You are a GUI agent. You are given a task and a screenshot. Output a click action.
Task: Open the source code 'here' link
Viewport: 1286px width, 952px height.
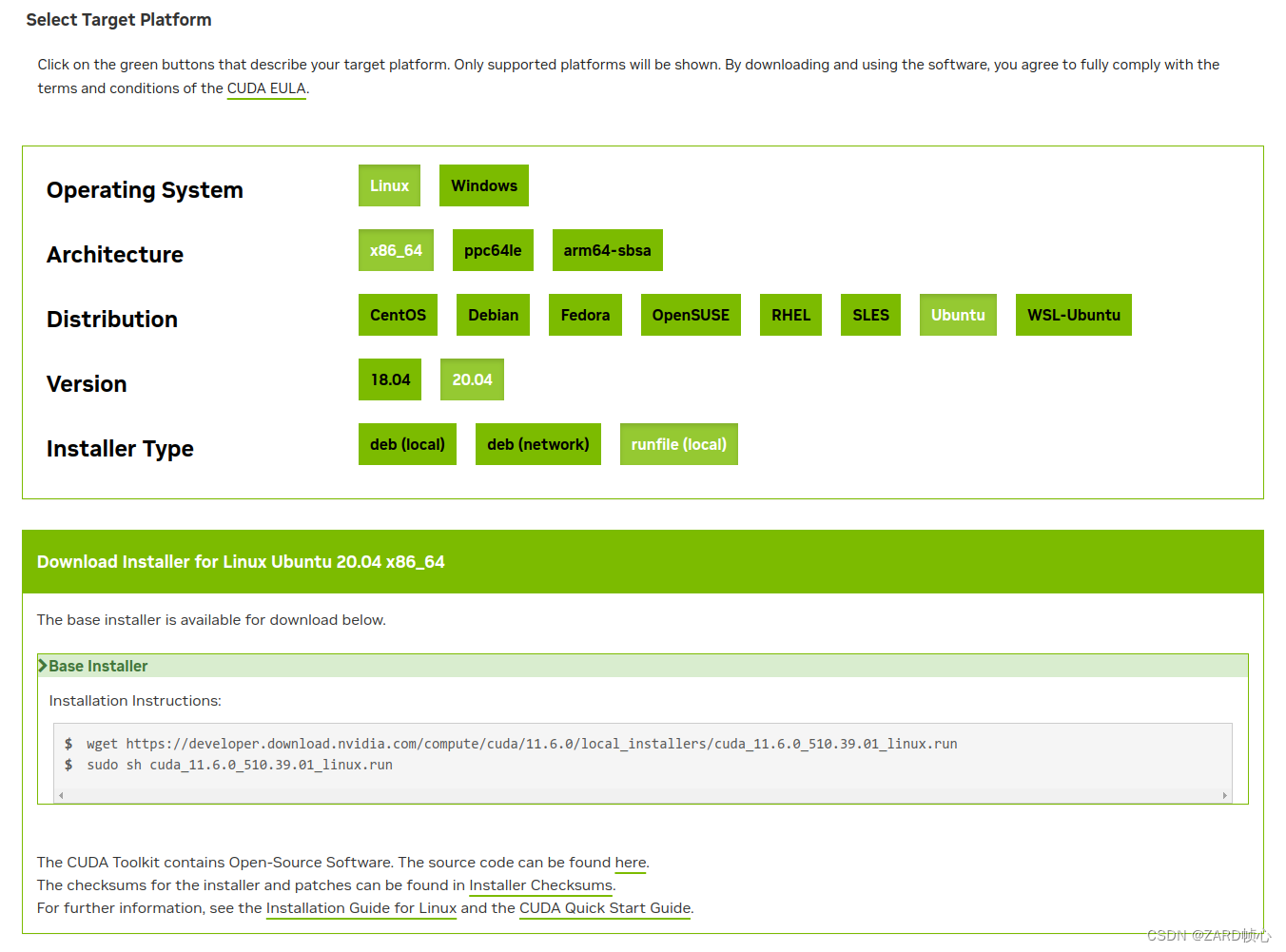point(631,863)
